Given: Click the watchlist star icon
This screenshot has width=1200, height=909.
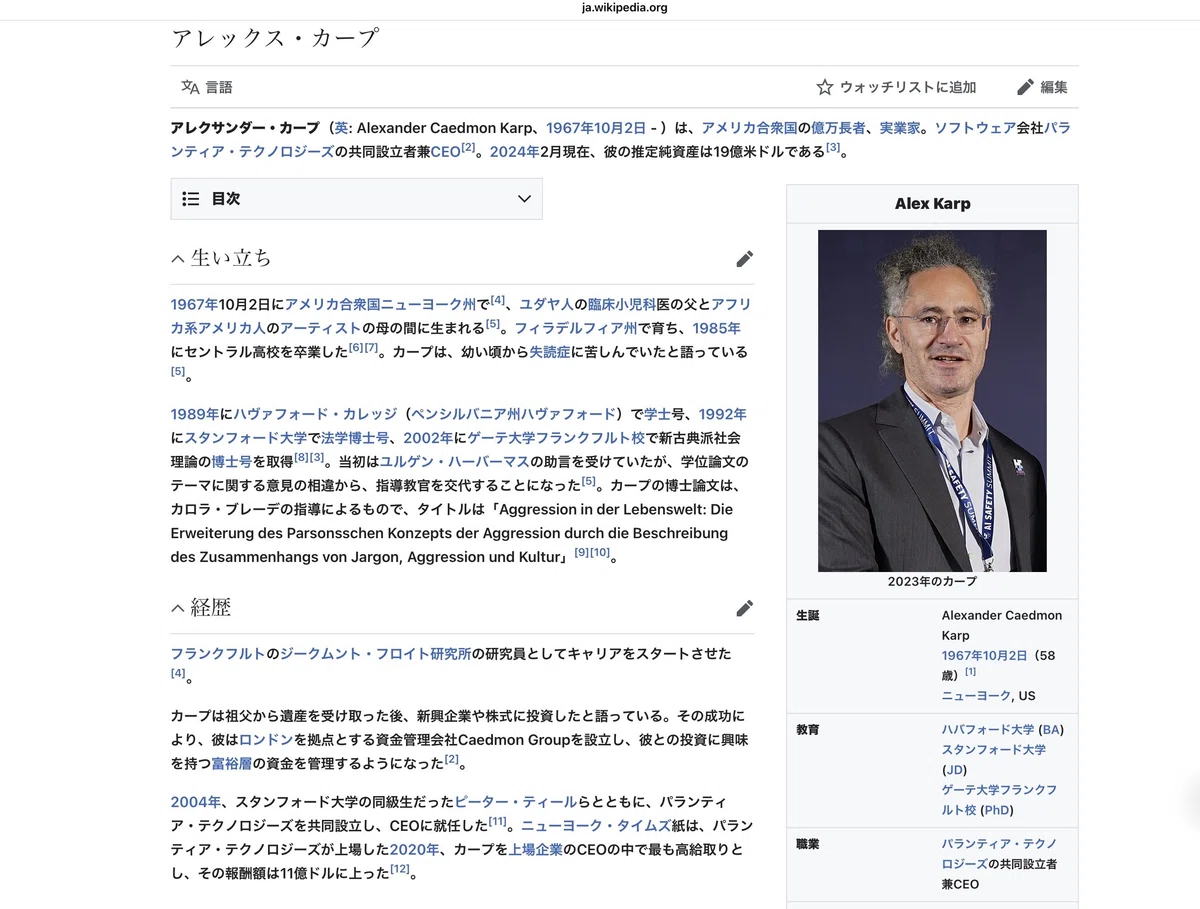Looking at the screenshot, I should click(825, 87).
